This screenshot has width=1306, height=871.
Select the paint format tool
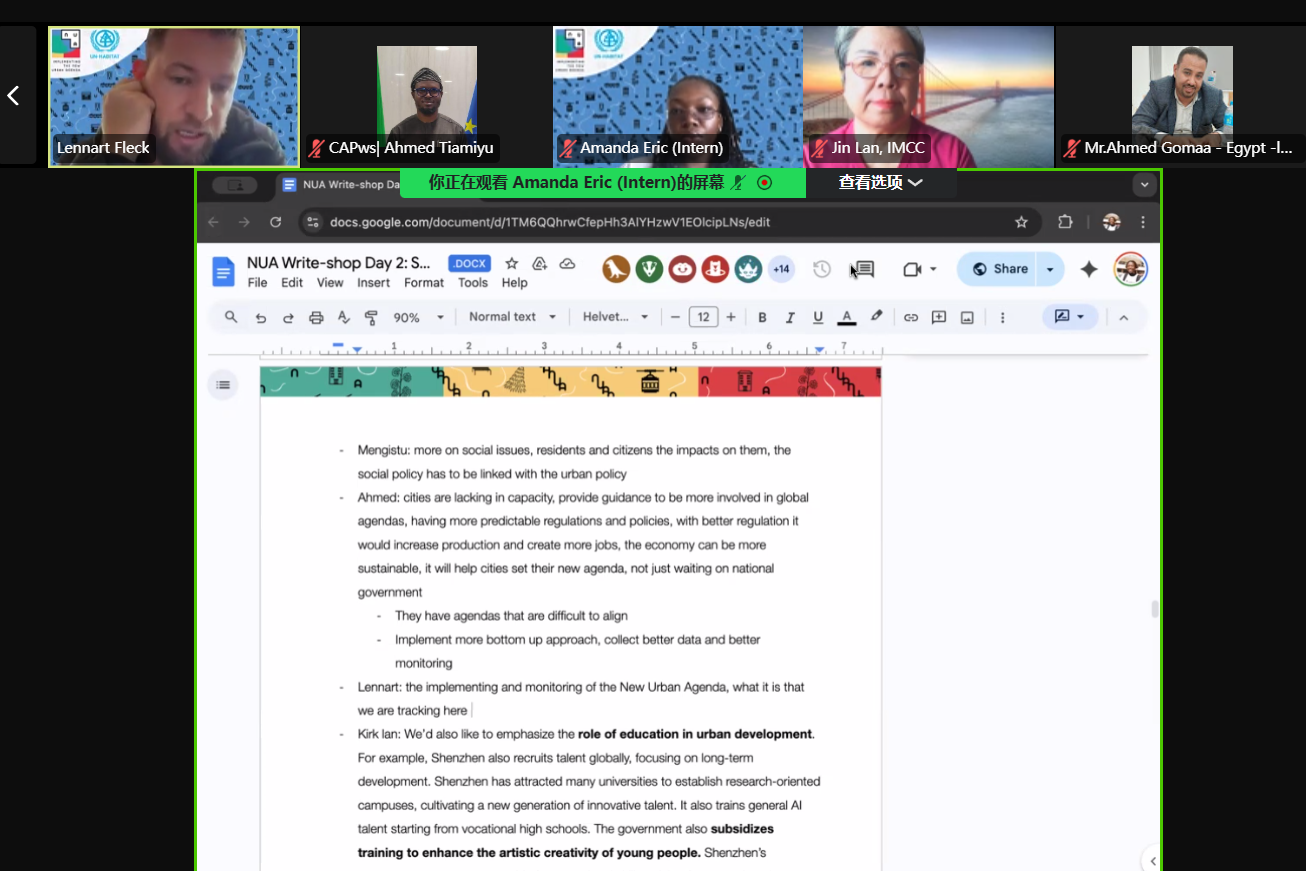tap(371, 318)
